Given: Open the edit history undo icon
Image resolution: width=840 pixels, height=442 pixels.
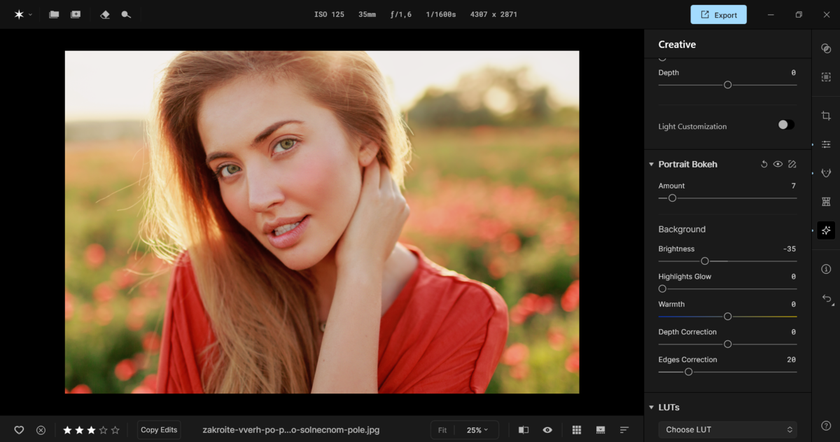Looking at the screenshot, I should (x=827, y=299).
